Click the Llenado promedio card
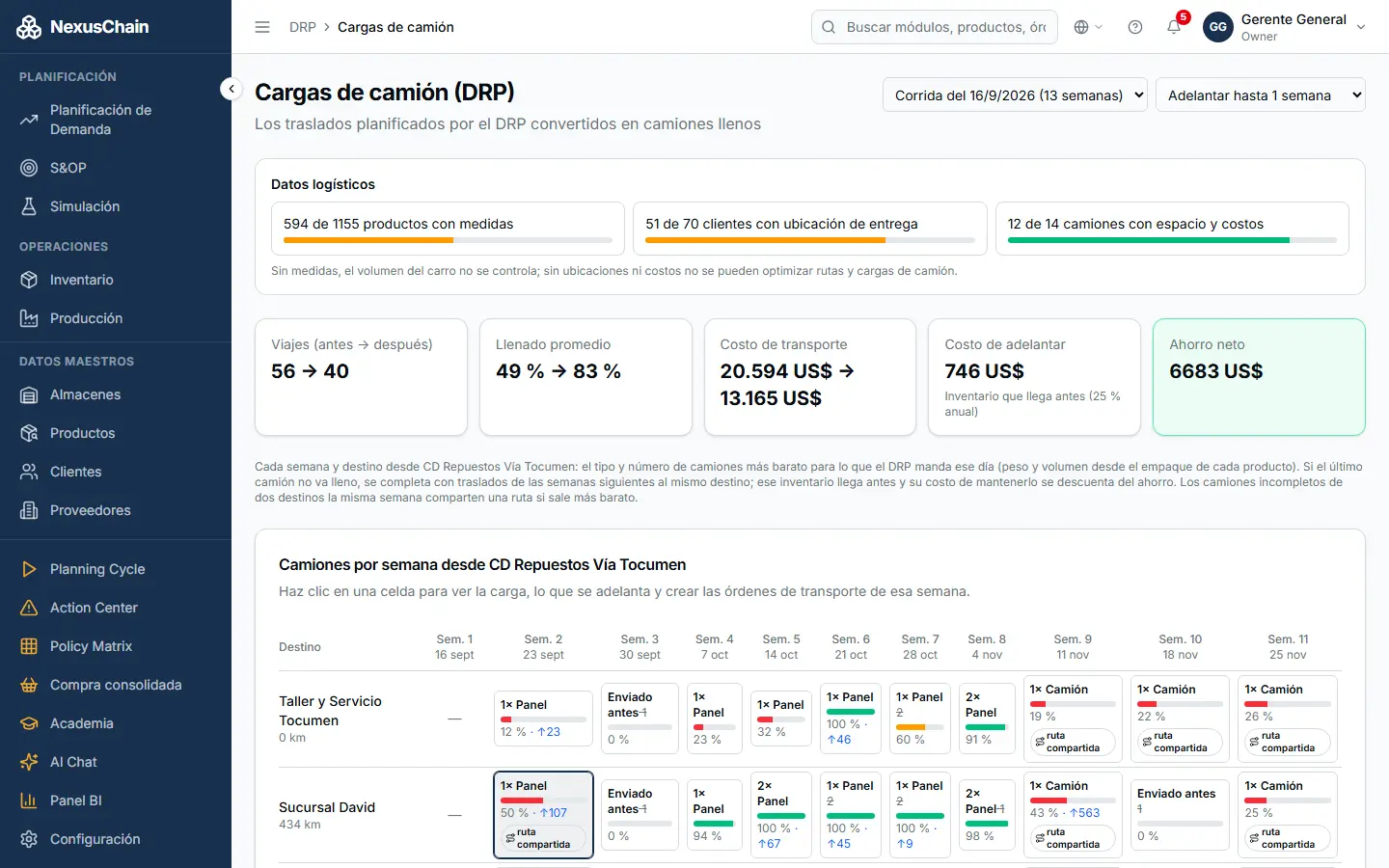Viewport: 1389px width, 868px height. [x=586, y=377]
